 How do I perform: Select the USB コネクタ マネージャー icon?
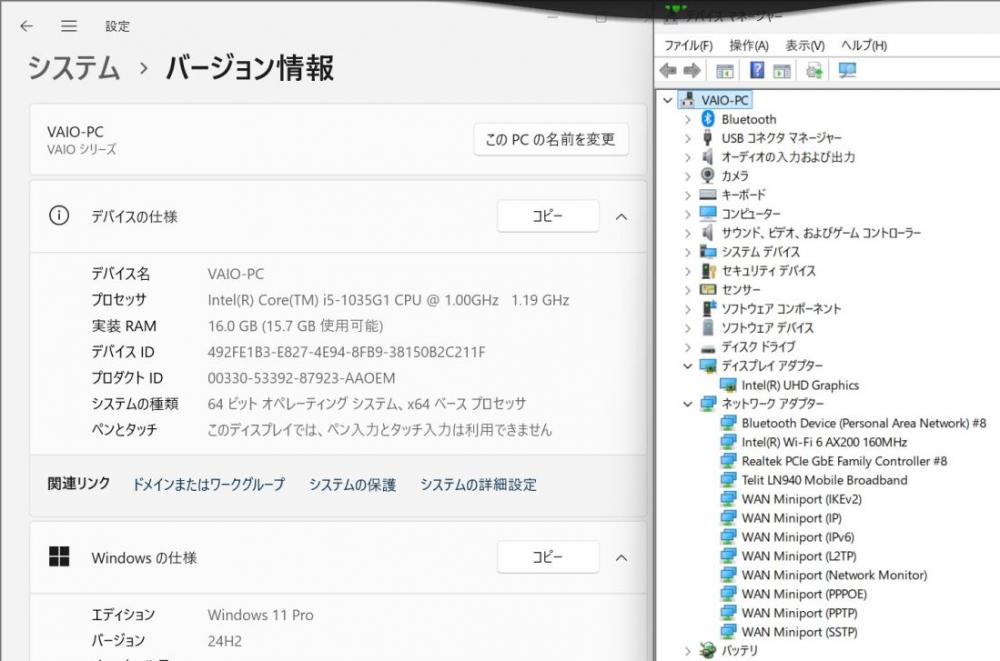point(707,138)
